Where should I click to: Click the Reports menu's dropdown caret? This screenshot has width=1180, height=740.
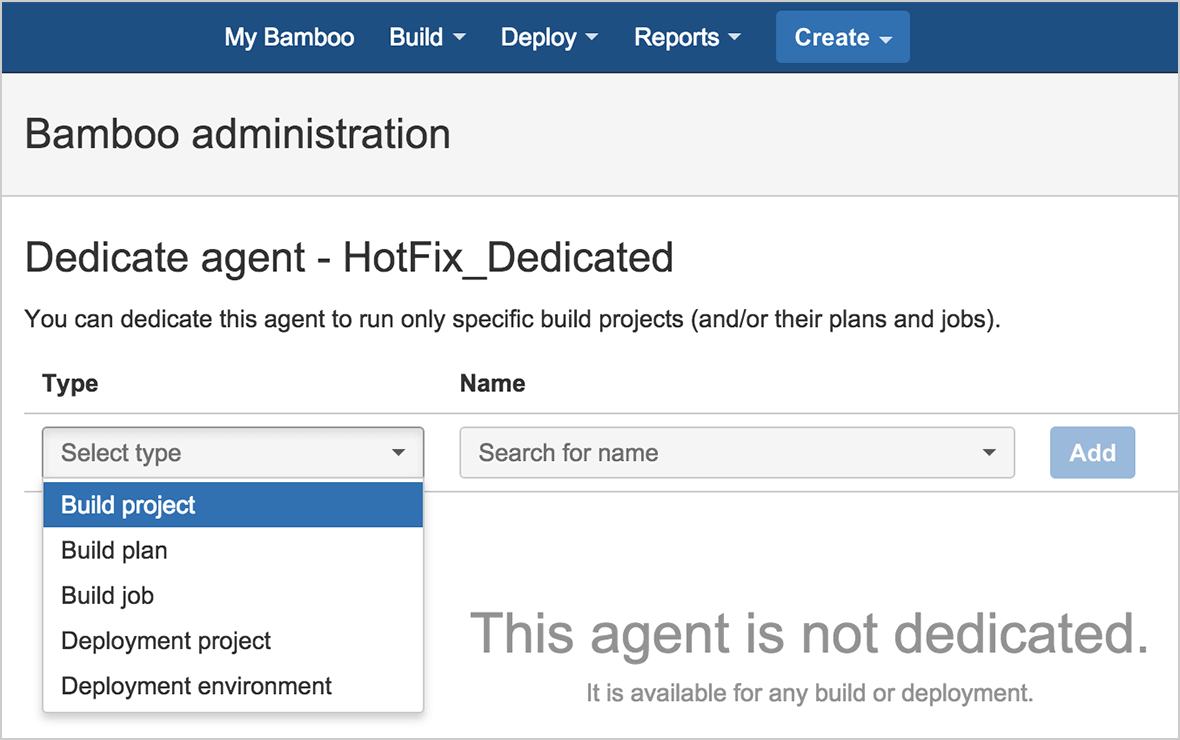click(x=736, y=38)
